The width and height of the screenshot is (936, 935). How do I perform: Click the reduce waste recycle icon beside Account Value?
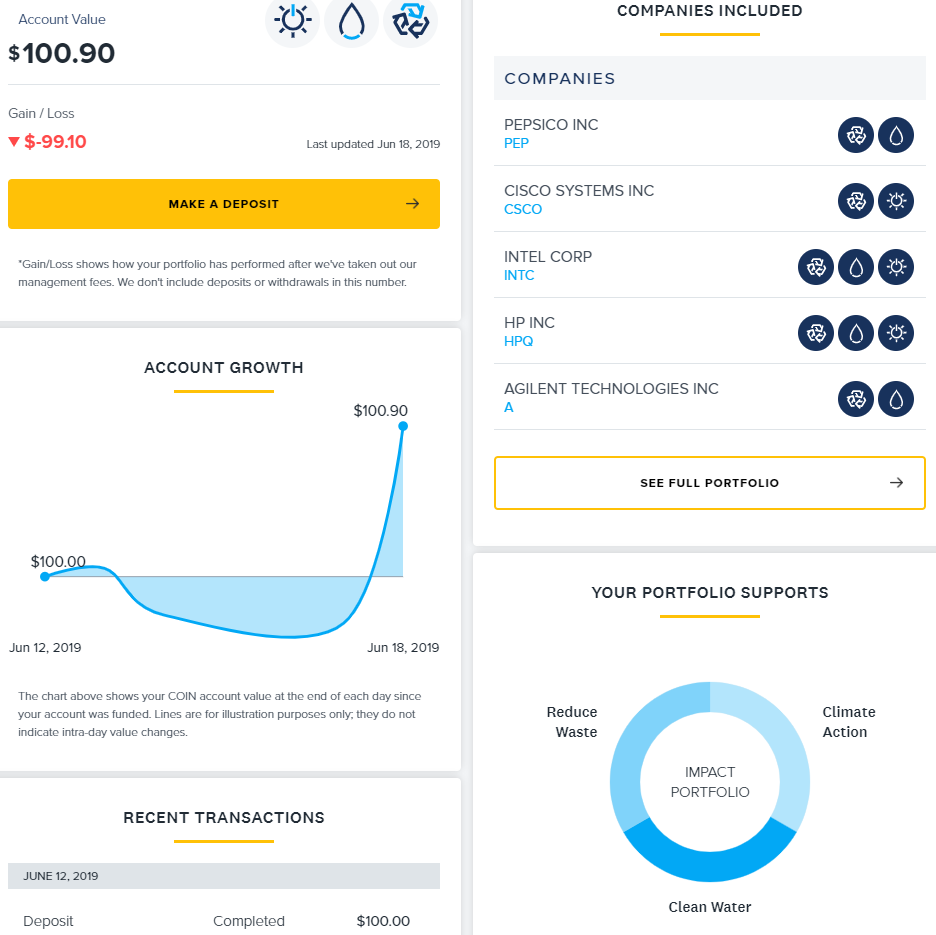click(x=411, y=21)
